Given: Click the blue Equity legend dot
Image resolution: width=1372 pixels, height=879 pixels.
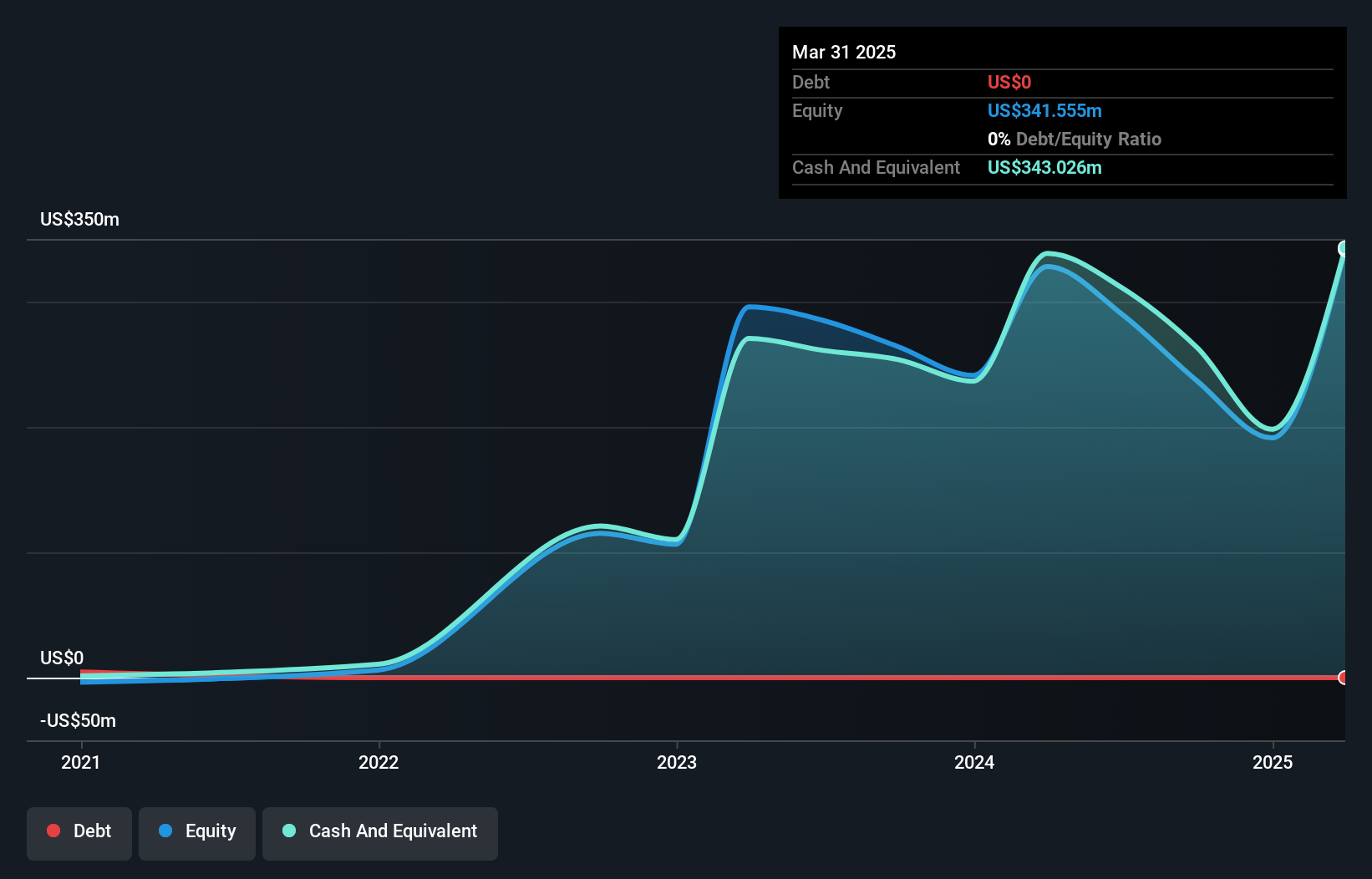Looking at the screenshot, I should click(165, 831).
